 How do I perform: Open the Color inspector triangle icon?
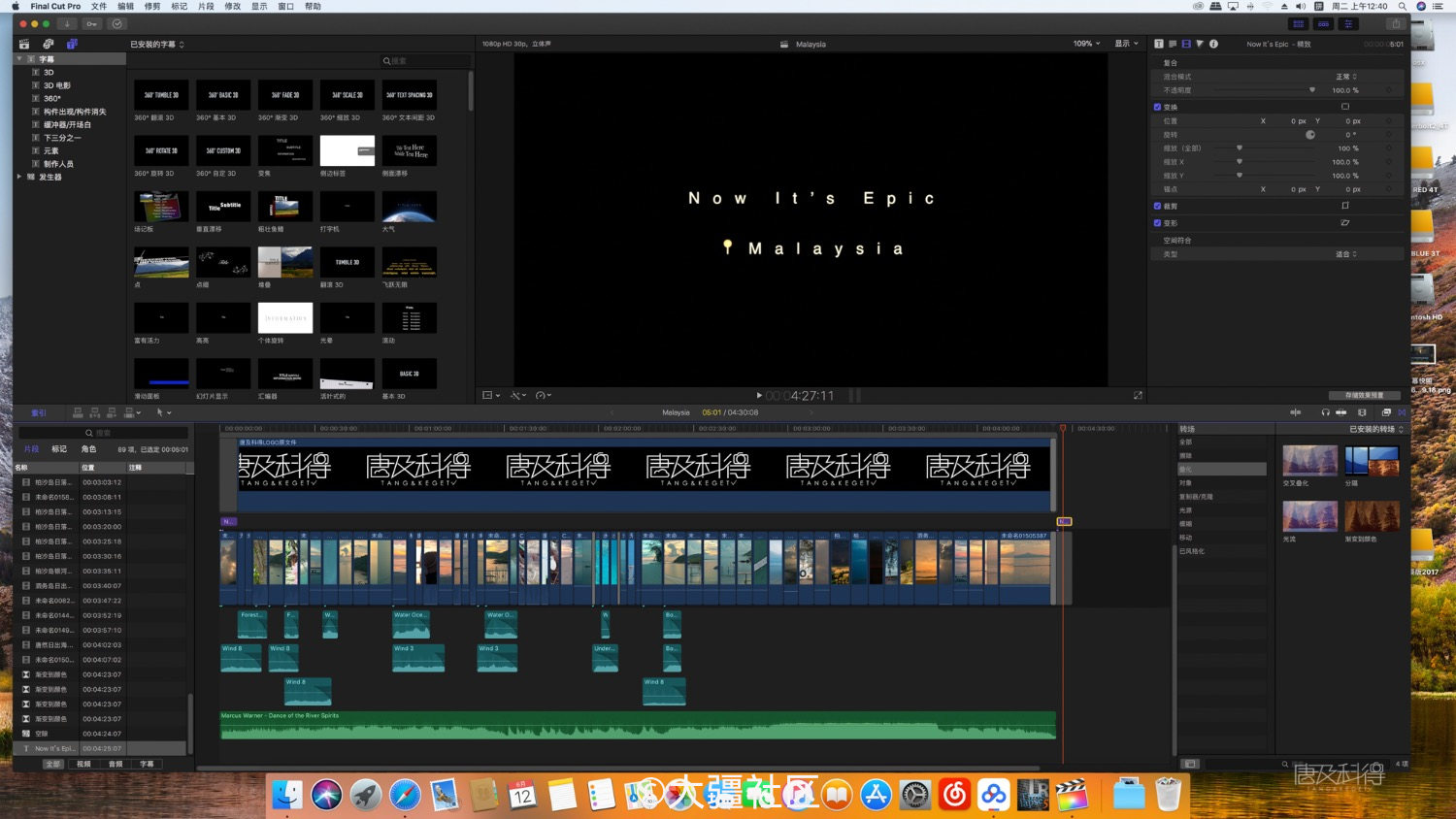(x=1200, y=44)
